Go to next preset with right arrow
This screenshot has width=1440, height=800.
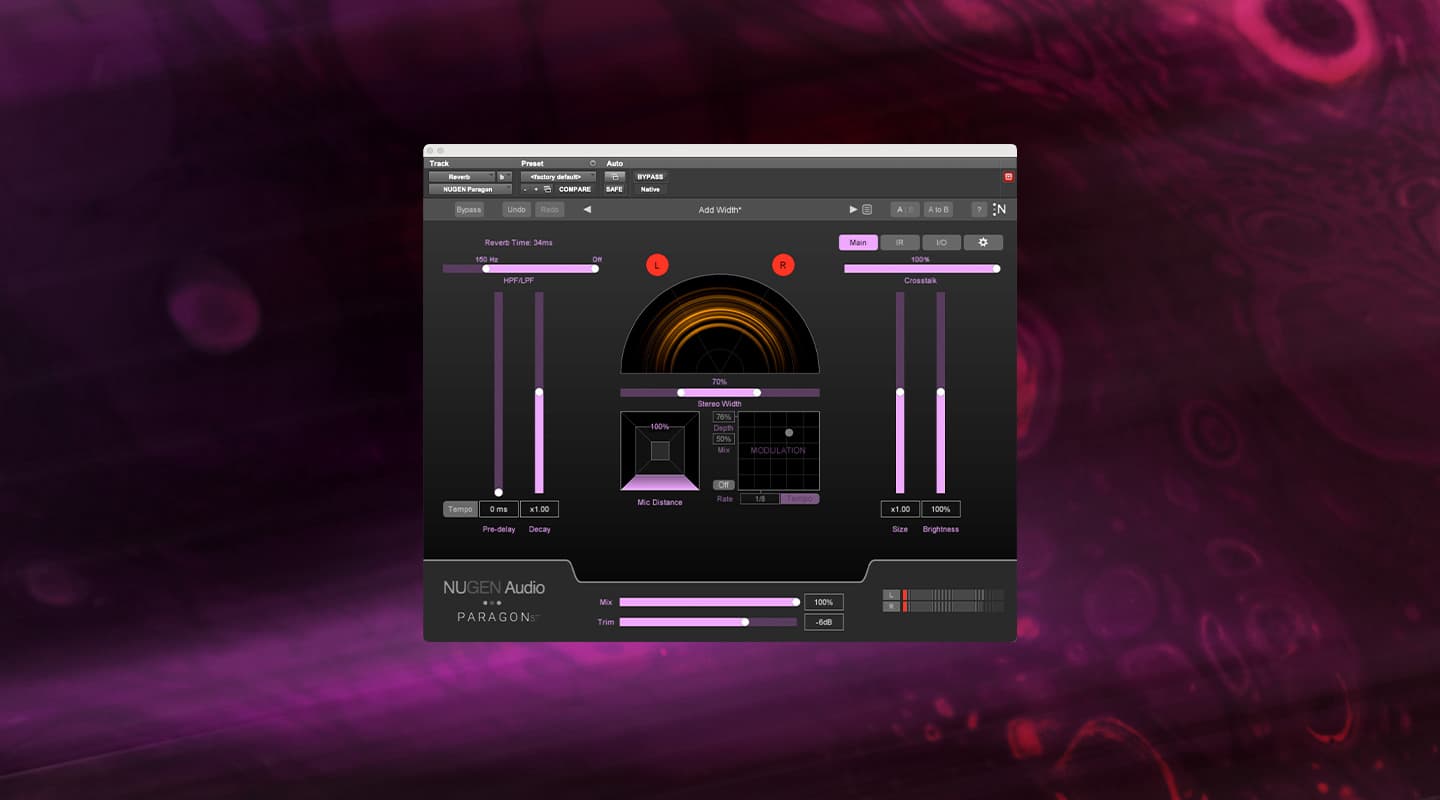point(853,210)
